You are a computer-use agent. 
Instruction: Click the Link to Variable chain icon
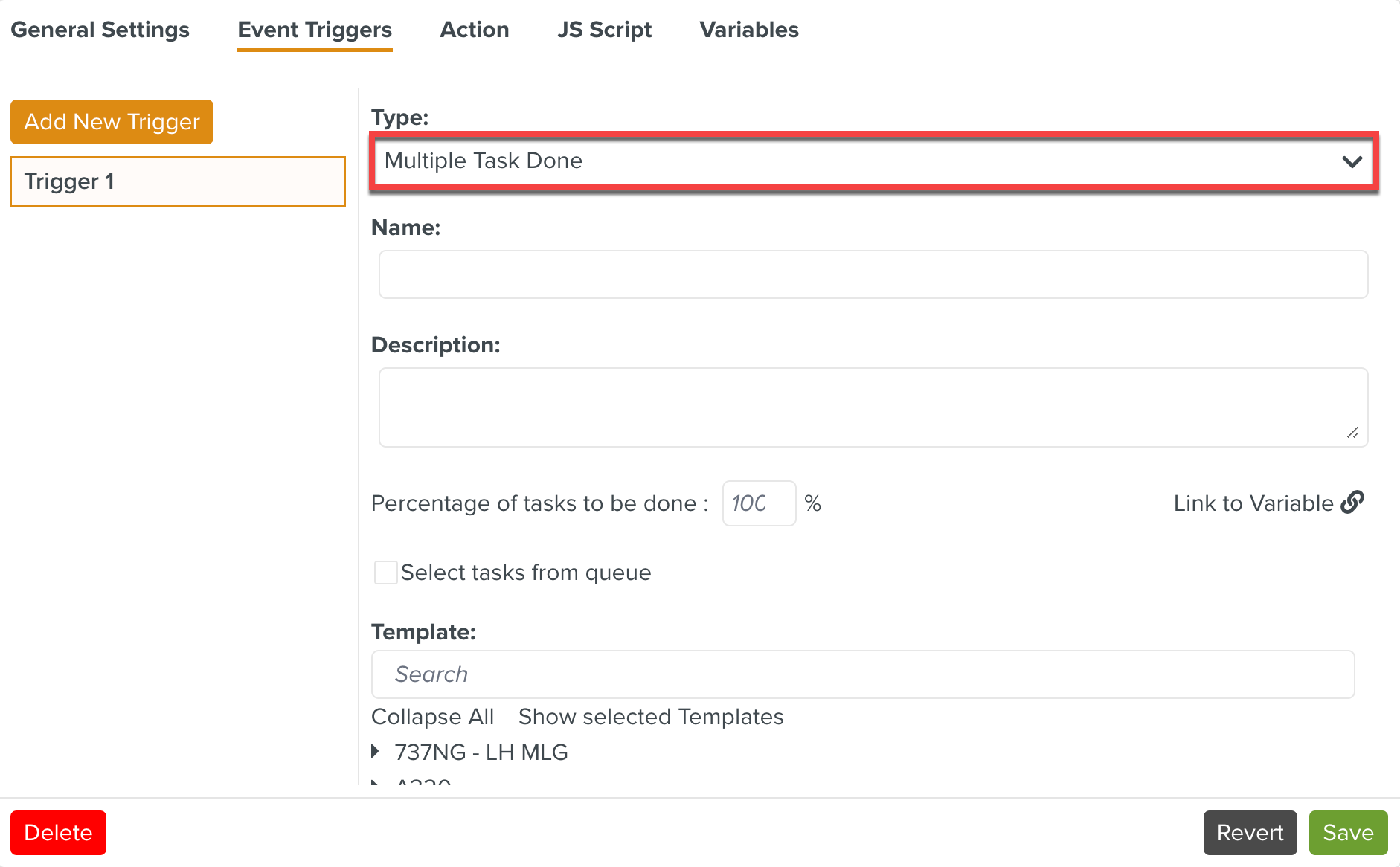(x=1352, y=503)
